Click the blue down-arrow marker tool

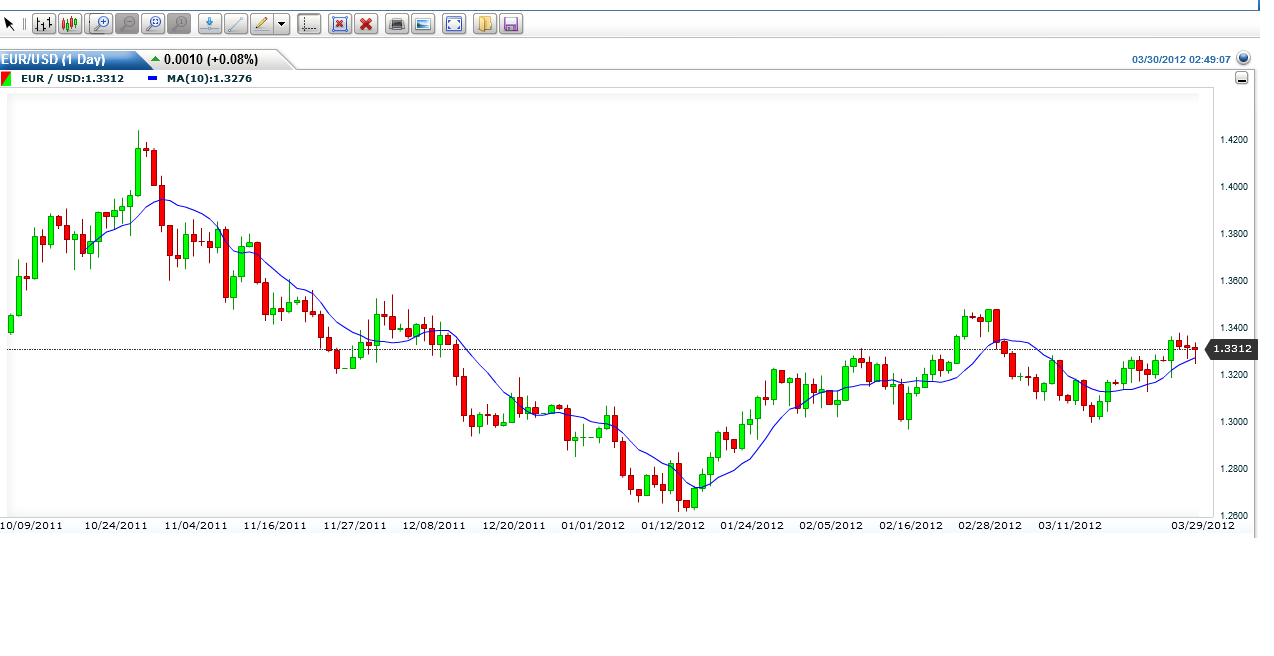tap(210, 23)
